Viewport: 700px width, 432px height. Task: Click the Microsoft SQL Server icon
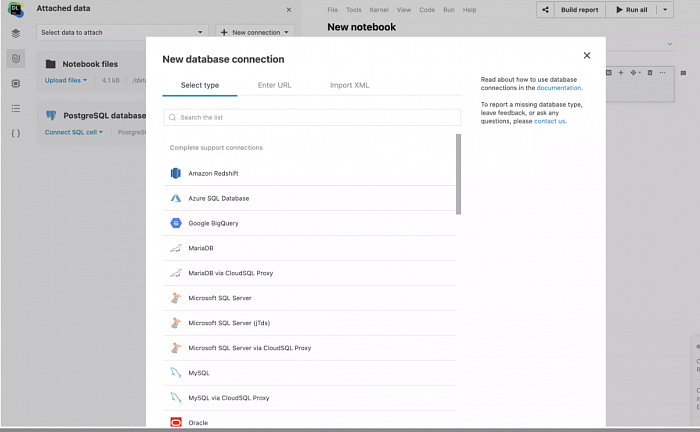tap(176, 298)
